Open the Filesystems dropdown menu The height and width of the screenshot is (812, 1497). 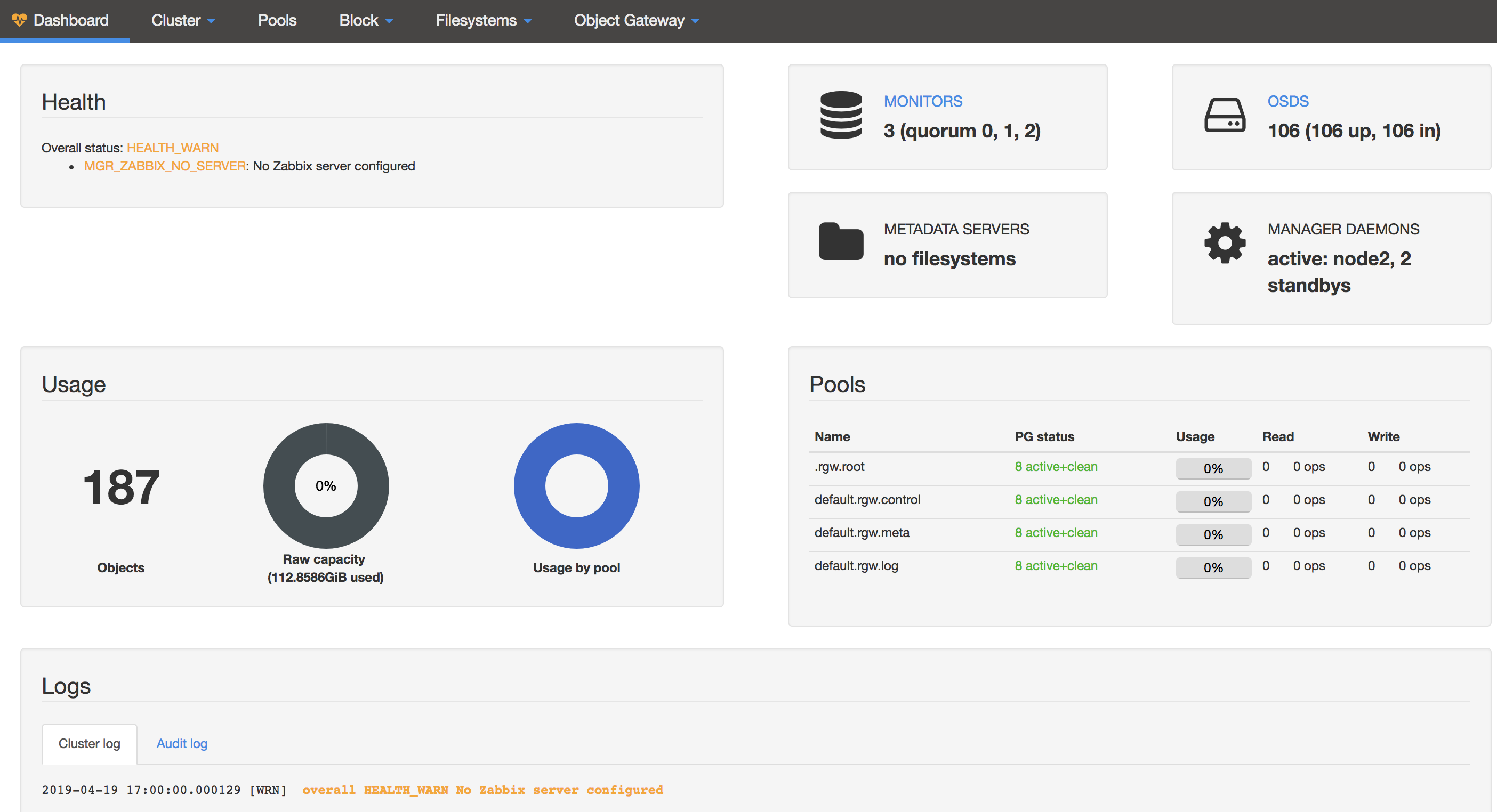(482, 19)
